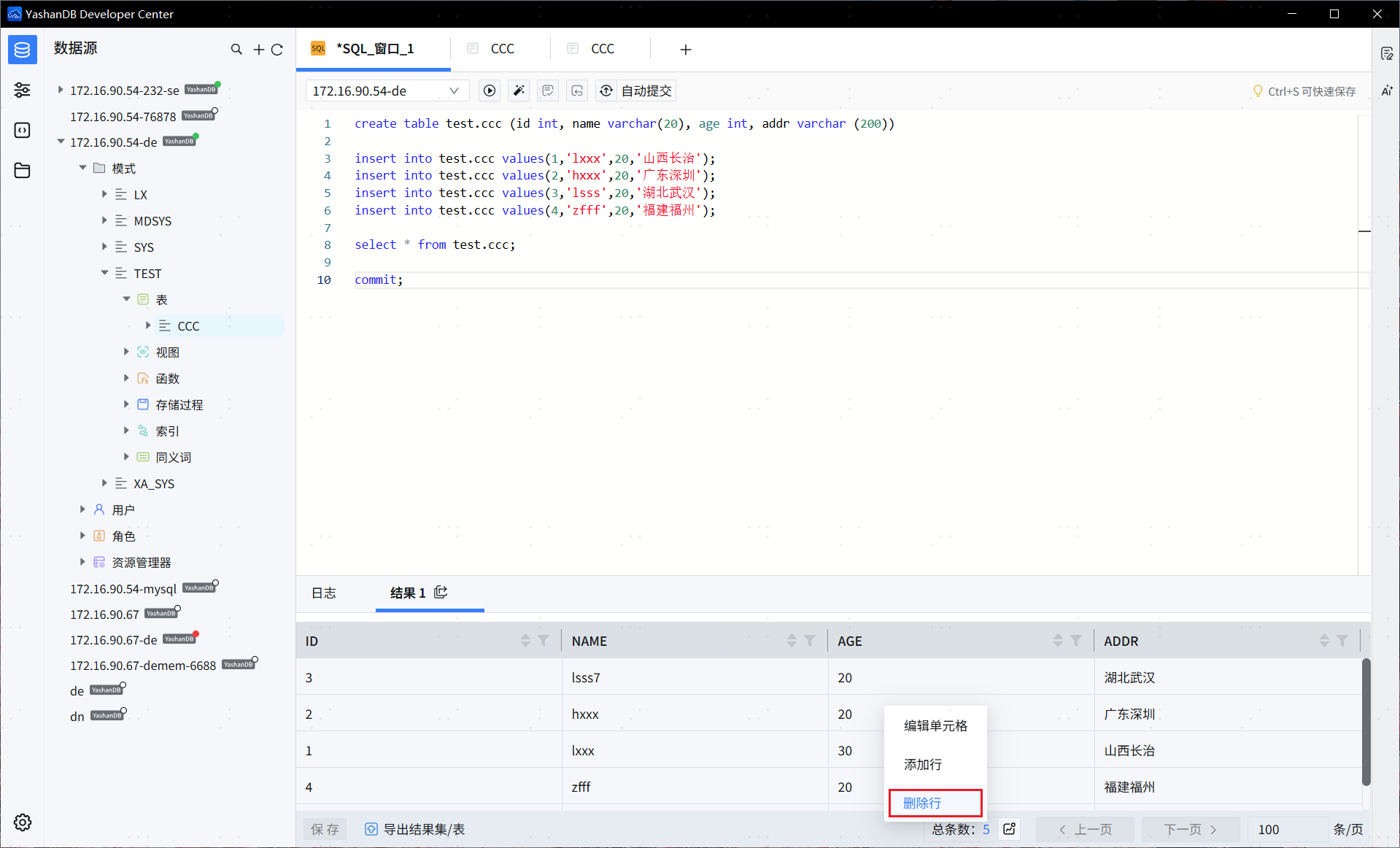This screenshot has width=1400, height=848.
Task: Open settings gear in left sidebar
Action: coord(23,822)
